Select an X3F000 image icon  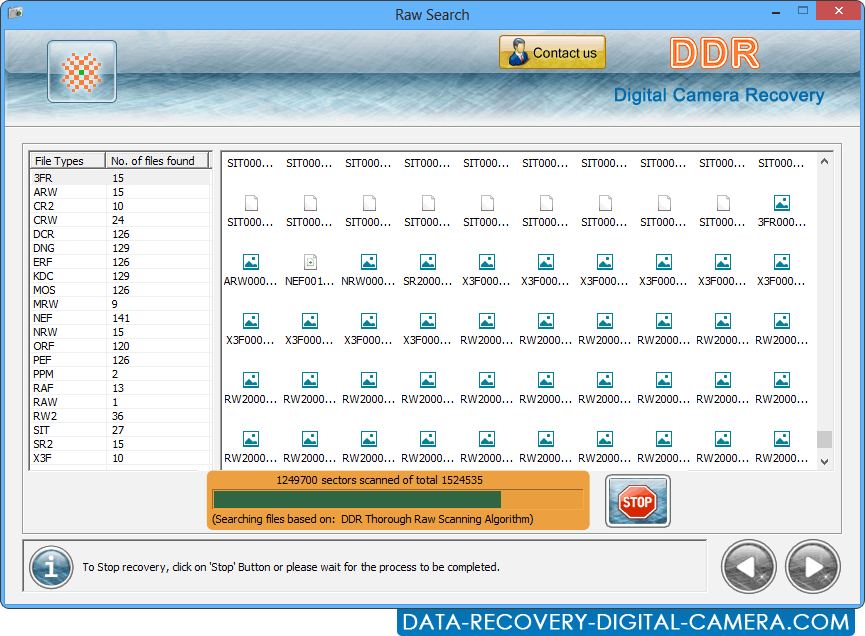(x=486, y=263)
